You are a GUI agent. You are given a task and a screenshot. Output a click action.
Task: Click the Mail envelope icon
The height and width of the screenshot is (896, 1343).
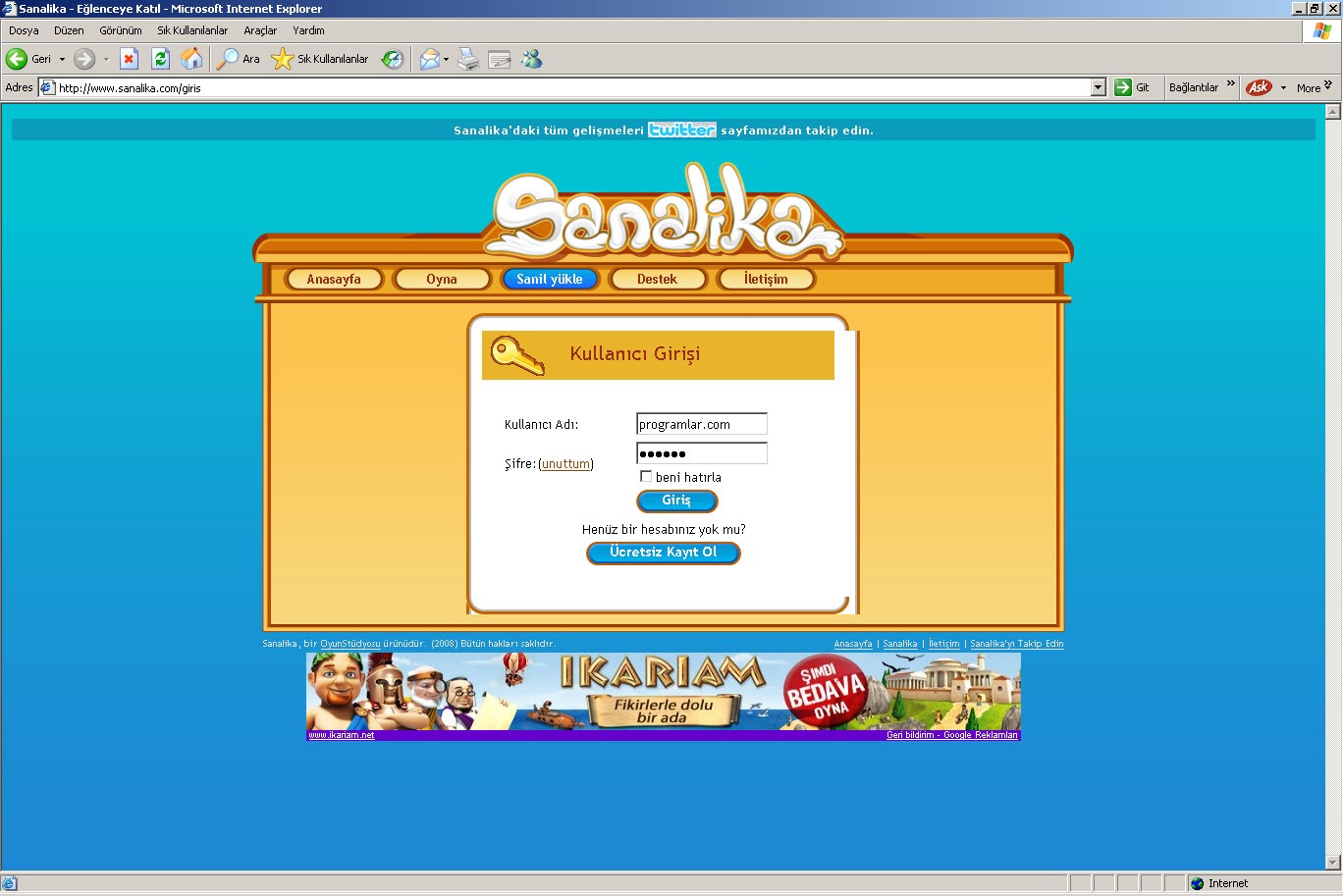[x=429, y=59]
